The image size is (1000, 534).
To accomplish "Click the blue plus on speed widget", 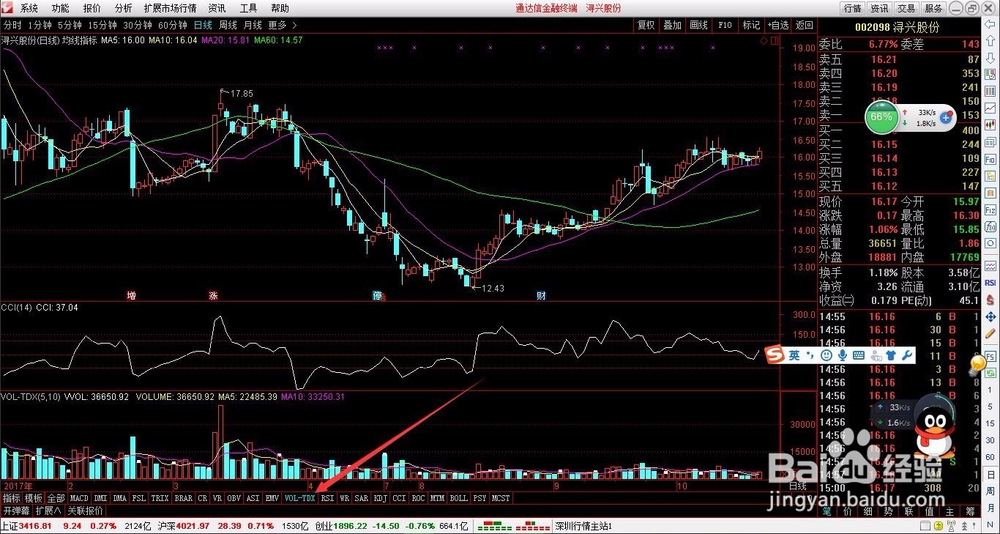I will [946, 117].
